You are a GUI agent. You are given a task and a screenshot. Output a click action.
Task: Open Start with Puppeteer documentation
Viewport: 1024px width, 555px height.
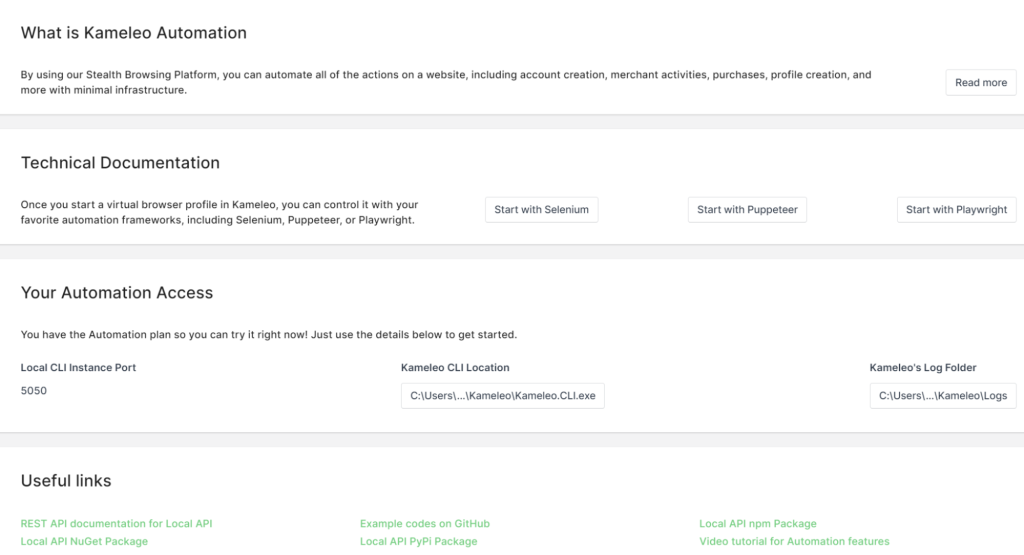pos(747,210)
